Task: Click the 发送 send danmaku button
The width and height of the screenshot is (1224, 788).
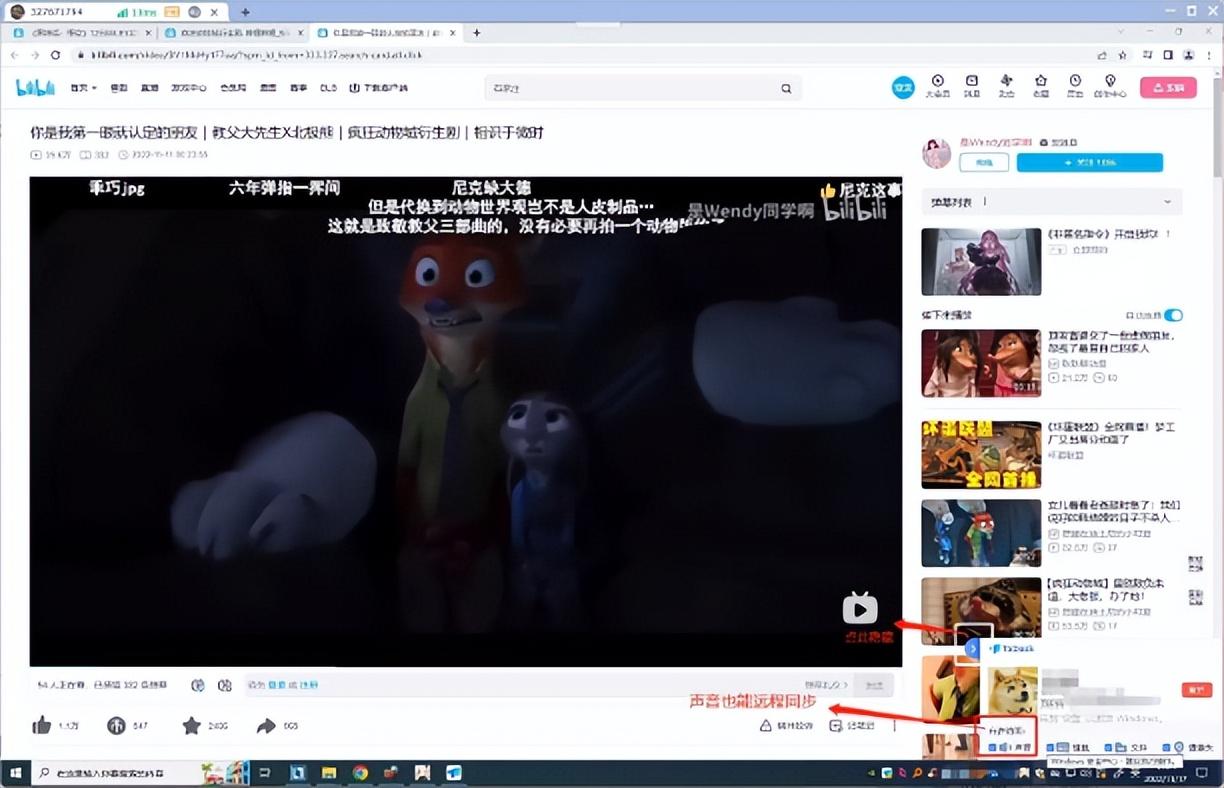Action: pos(873,685)
